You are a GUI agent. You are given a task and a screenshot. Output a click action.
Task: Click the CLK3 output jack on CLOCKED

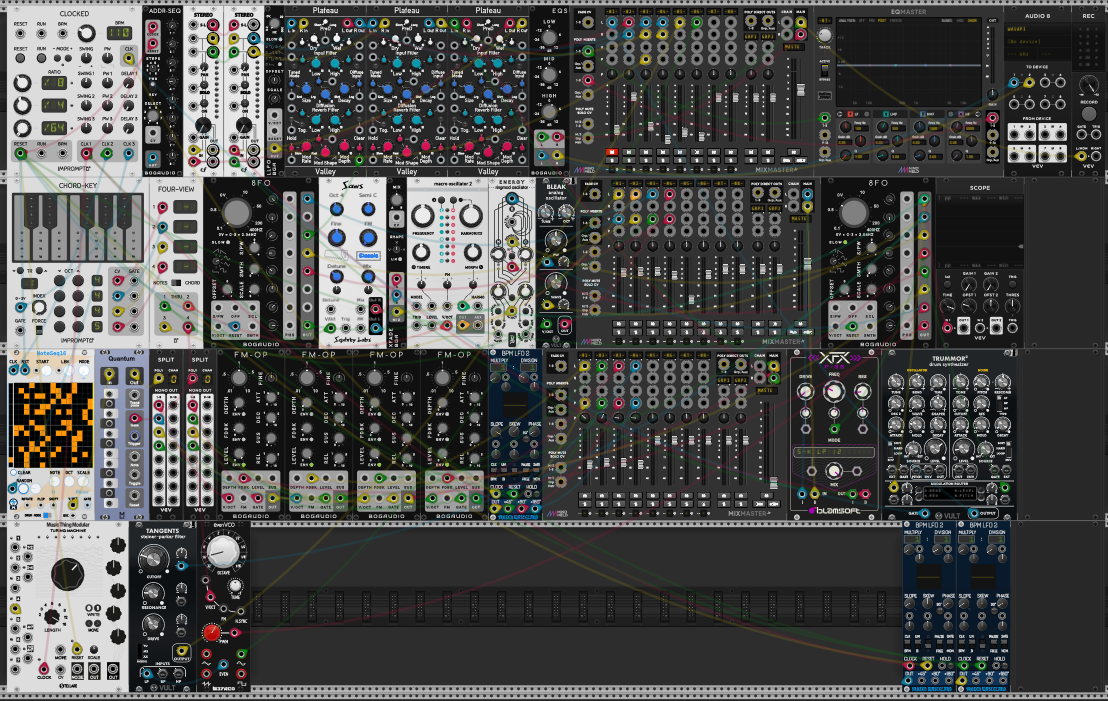129,153
